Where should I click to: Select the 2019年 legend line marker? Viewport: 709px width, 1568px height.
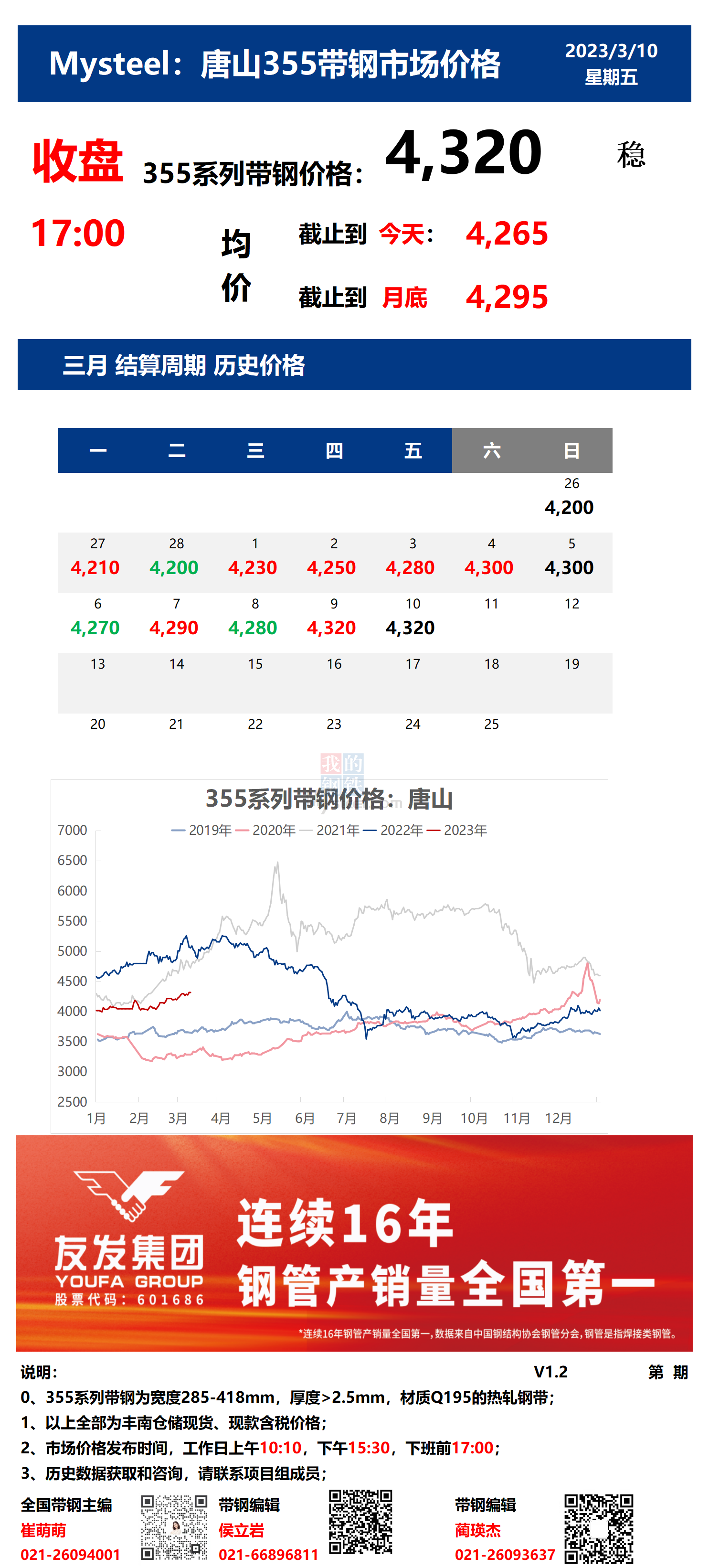click(178, 830)
